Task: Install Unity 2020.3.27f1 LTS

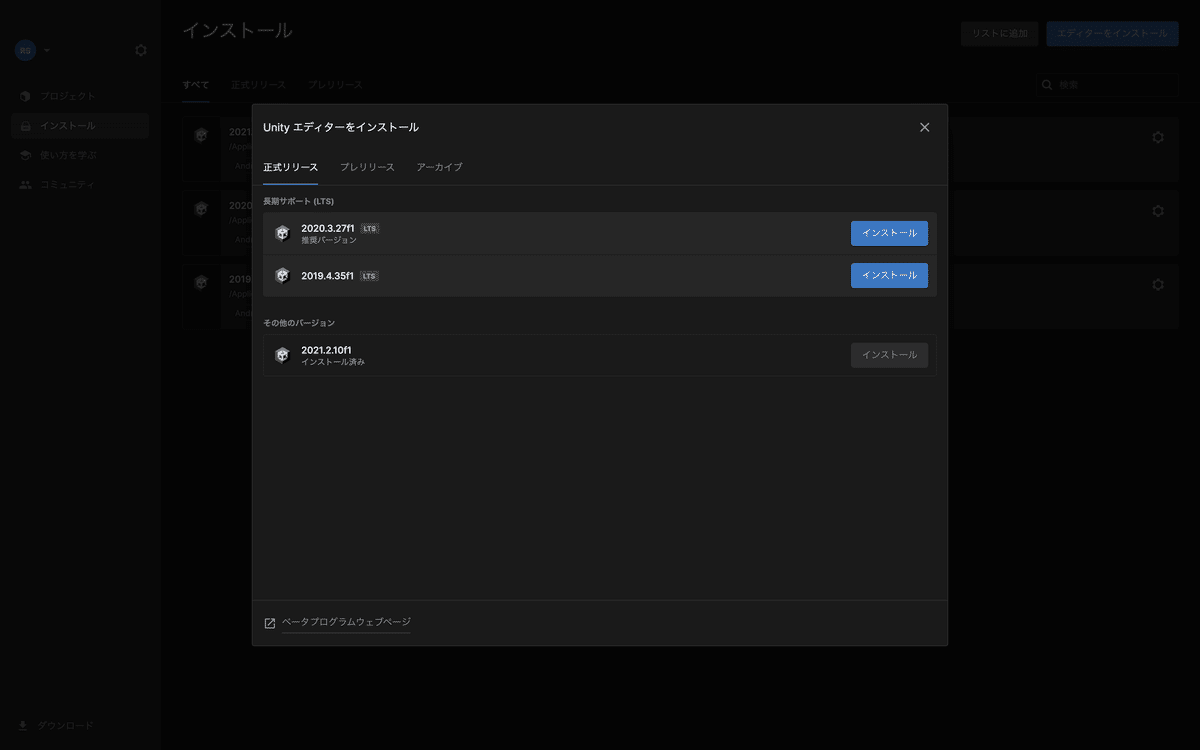Action: point(889,233)
